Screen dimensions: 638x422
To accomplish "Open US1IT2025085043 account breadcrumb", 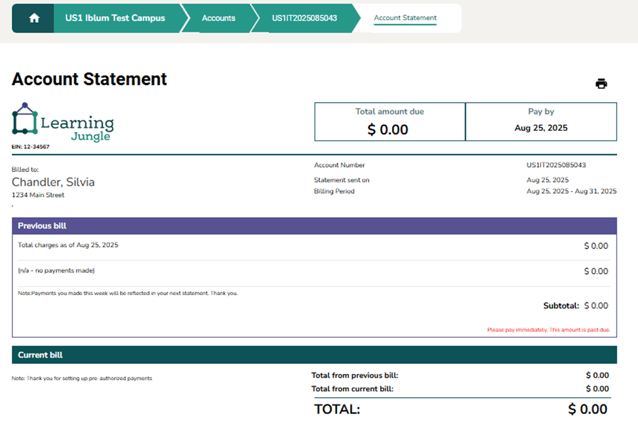I will pyautogui.click(x=304, y=18).
